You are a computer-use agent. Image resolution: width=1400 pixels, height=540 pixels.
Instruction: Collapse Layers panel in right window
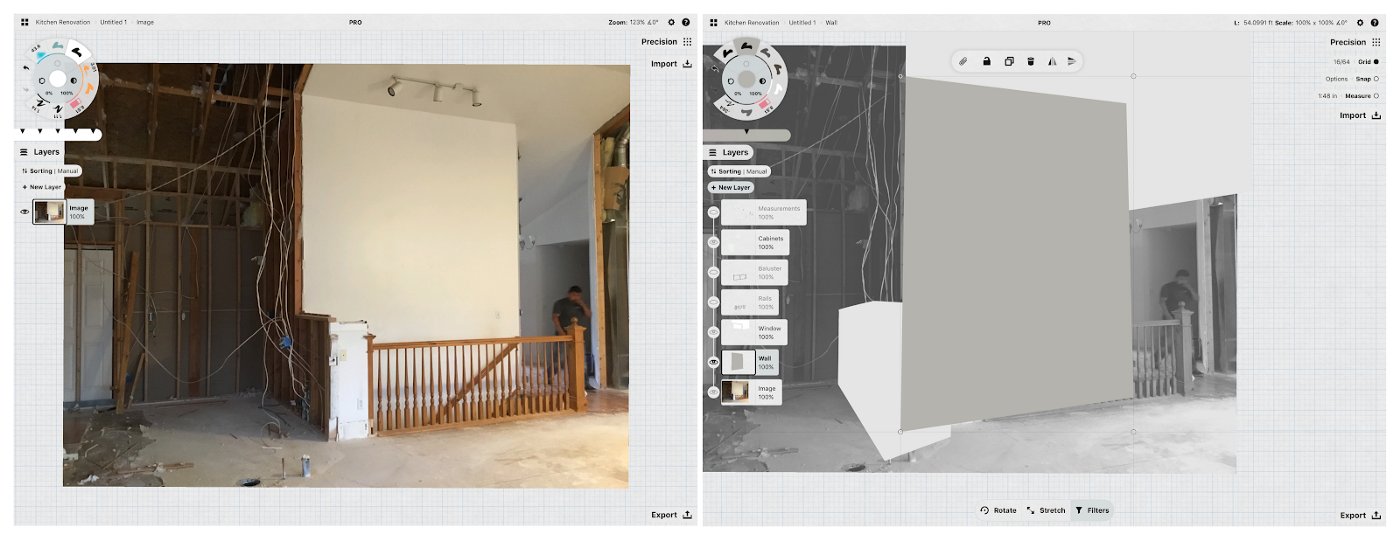[728, 152]
